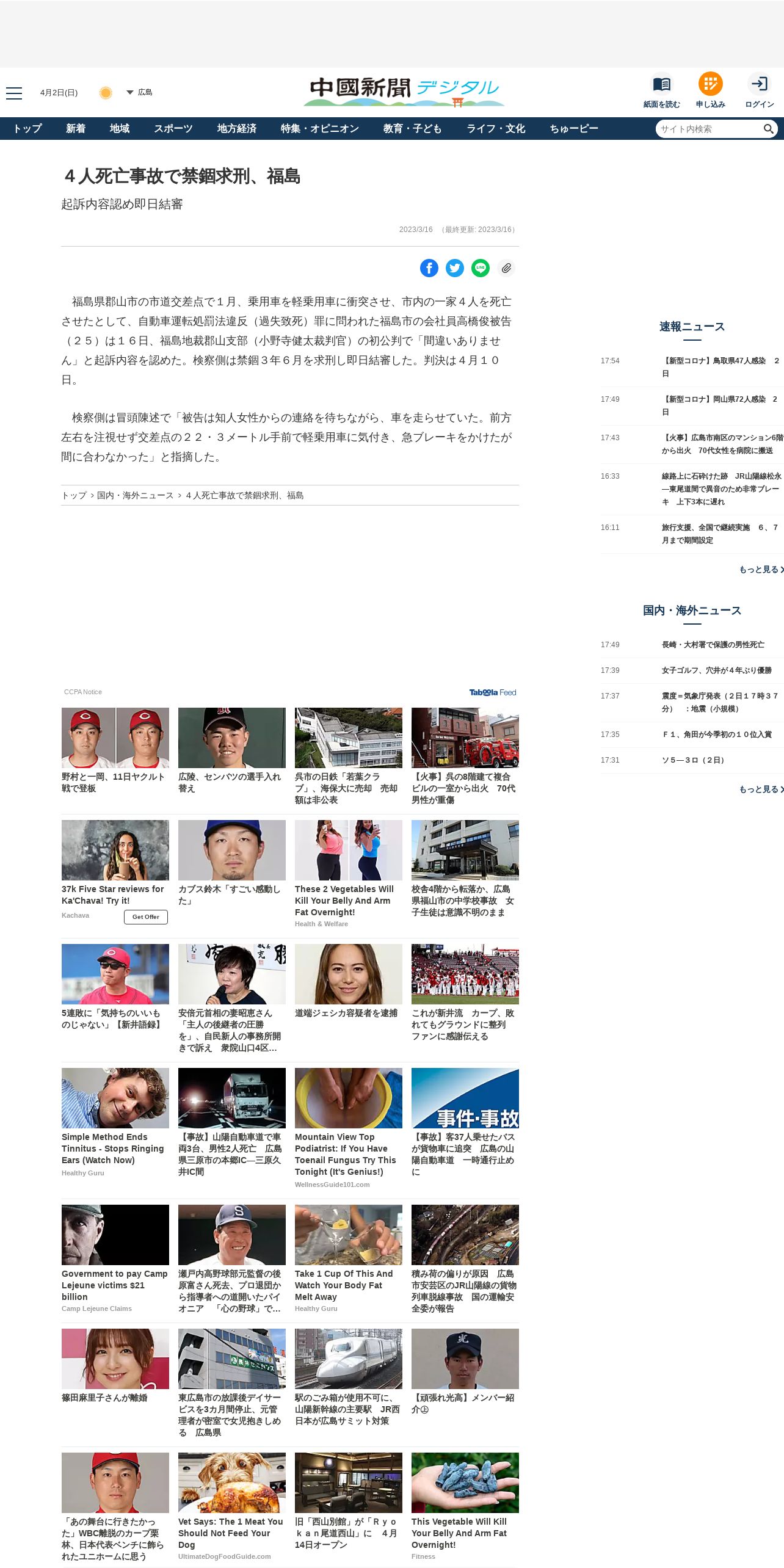Open スポーツ nav menu item

(173, 129)
